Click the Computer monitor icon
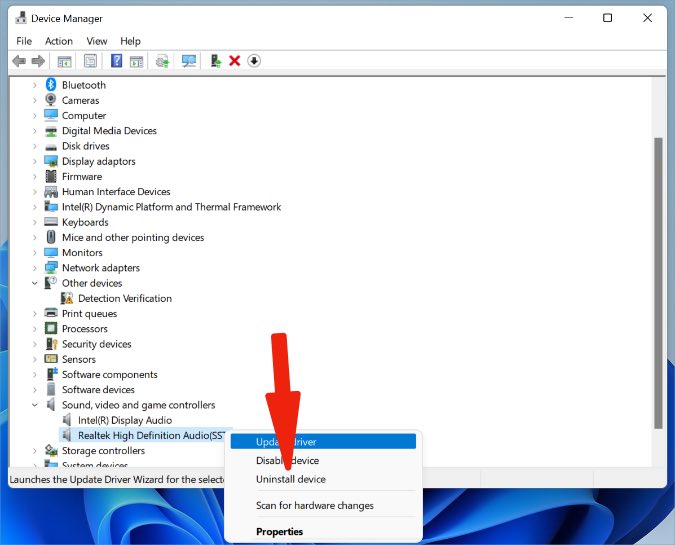675x545 pixels. click(x=51, y=115)
